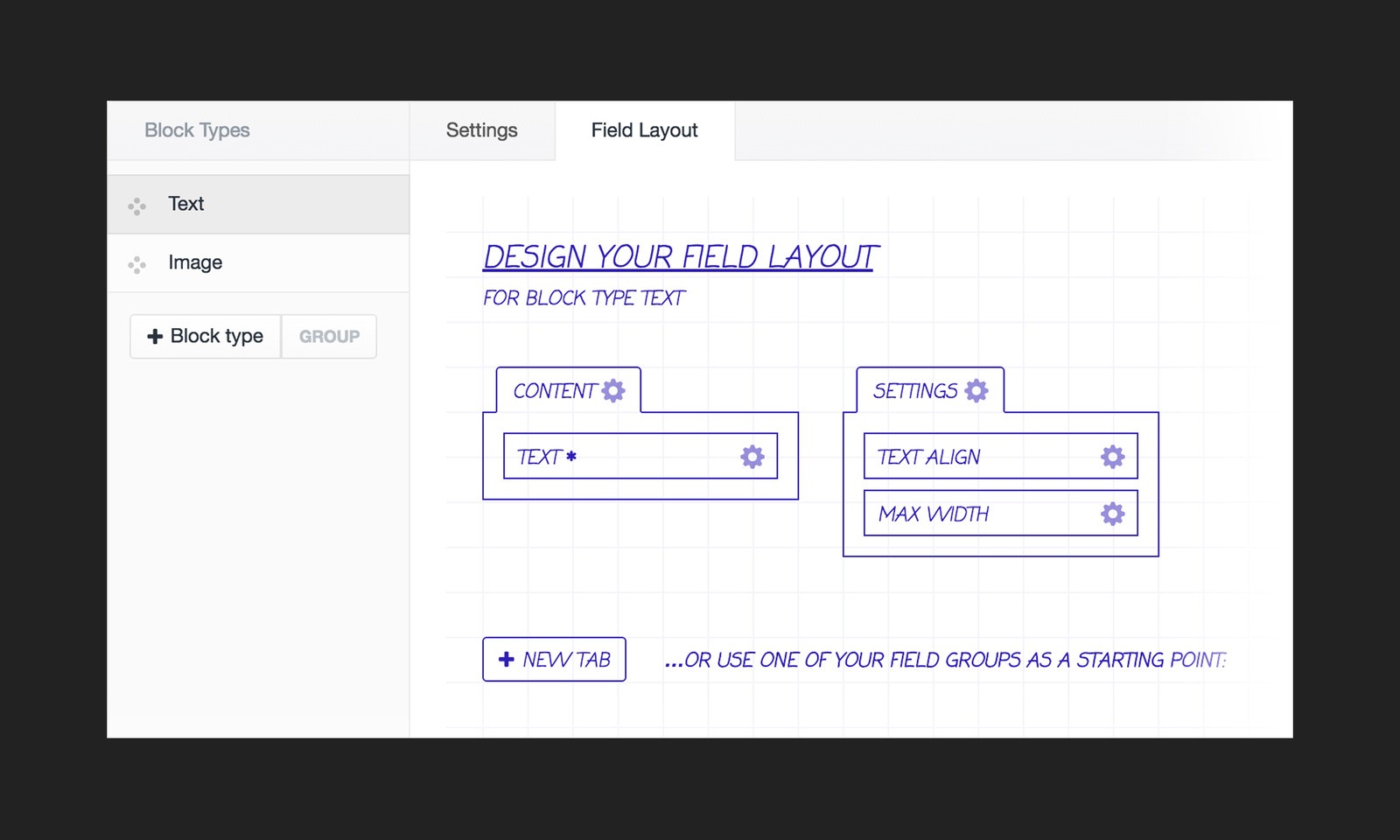The width and height of the screenshot is (1400, 840).
Task: Click the NEW TAB button
Action: tap(554, 660)
